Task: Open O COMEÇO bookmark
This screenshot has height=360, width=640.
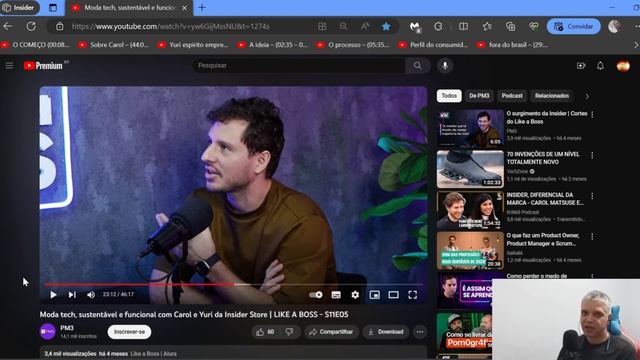Action: [35, 45]
